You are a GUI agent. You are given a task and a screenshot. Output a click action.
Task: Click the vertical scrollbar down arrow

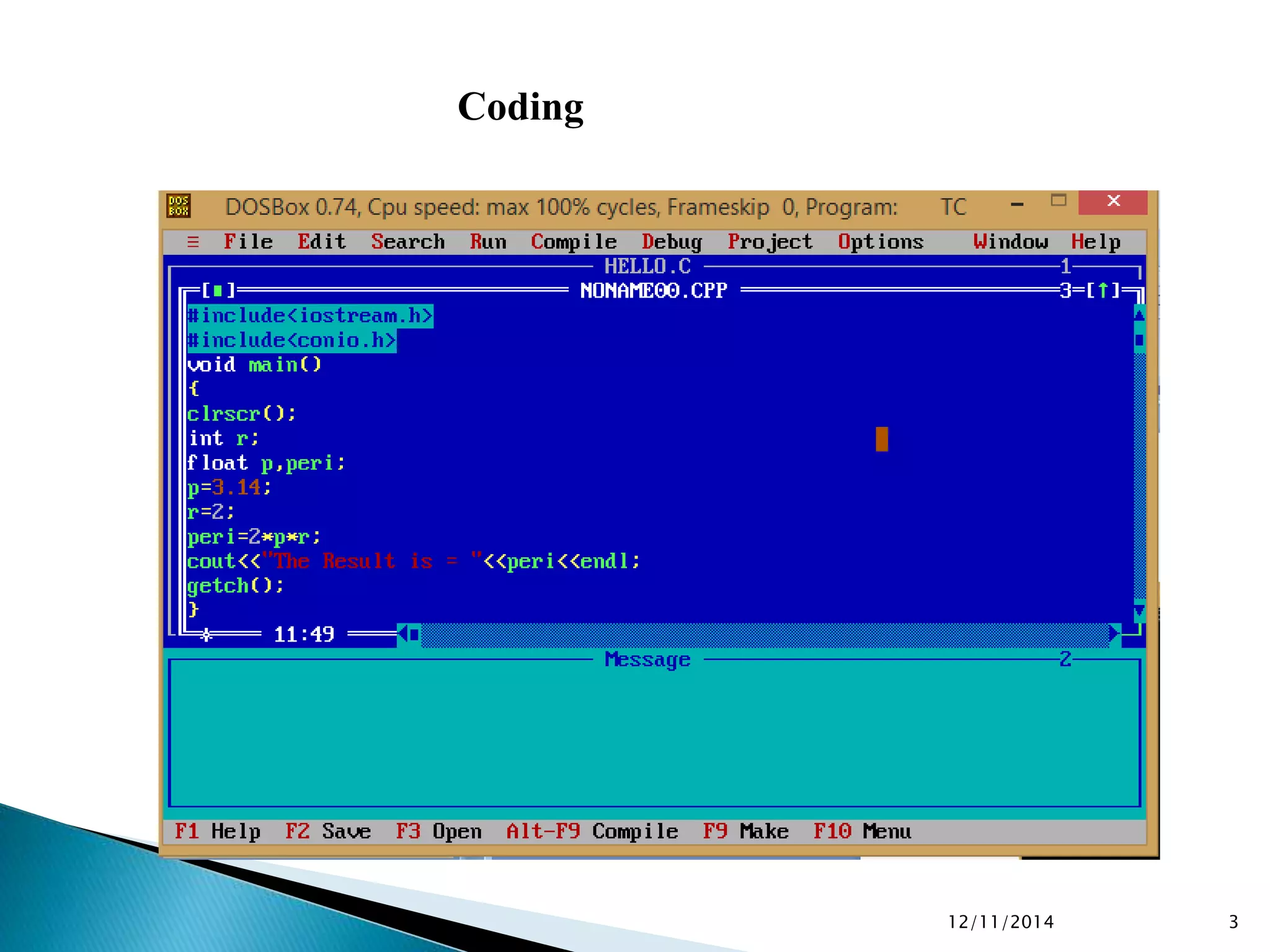pyautogui.click(x=1139, y=612)
